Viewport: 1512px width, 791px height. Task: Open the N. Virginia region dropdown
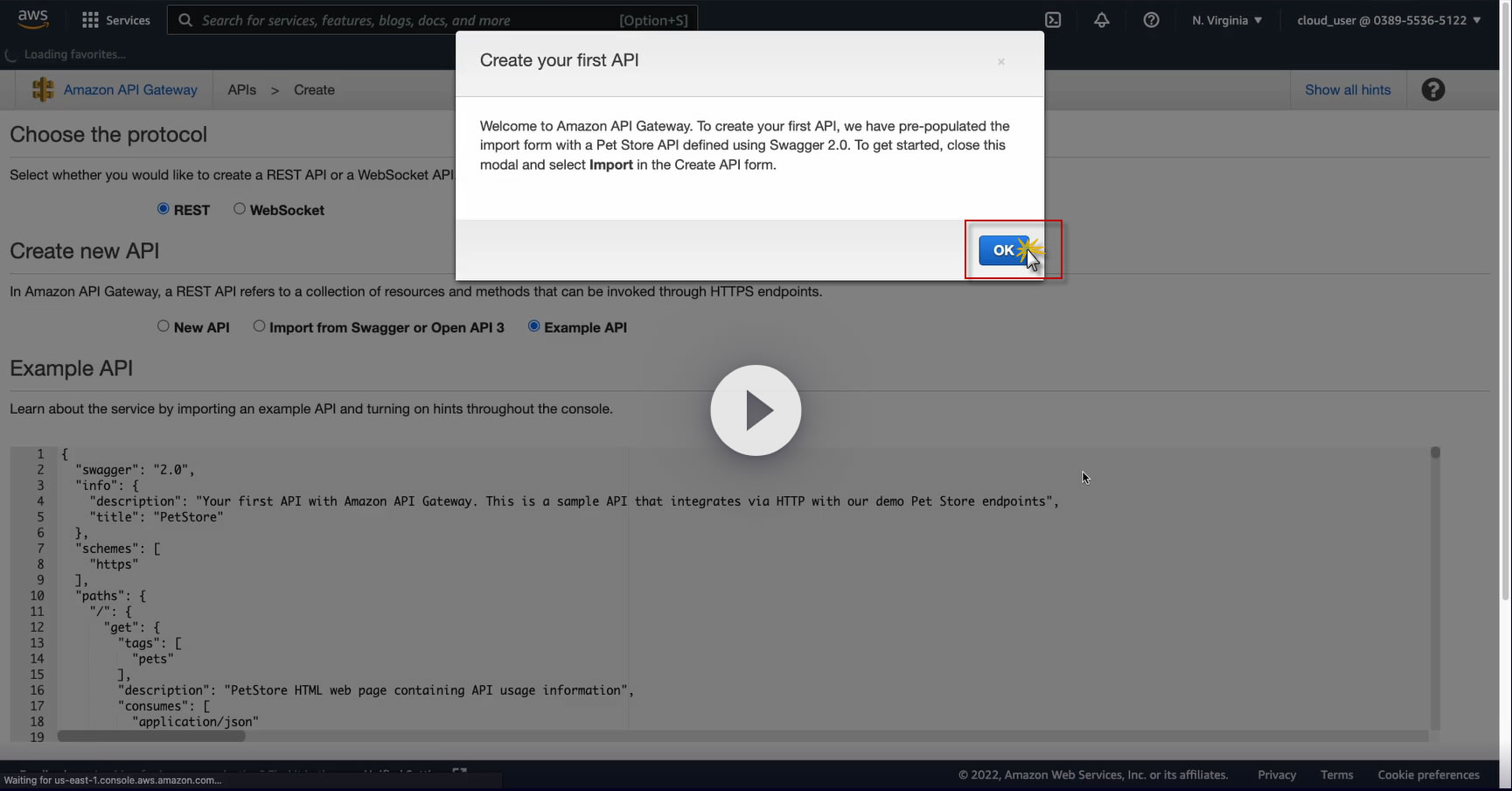(1227, 20)
